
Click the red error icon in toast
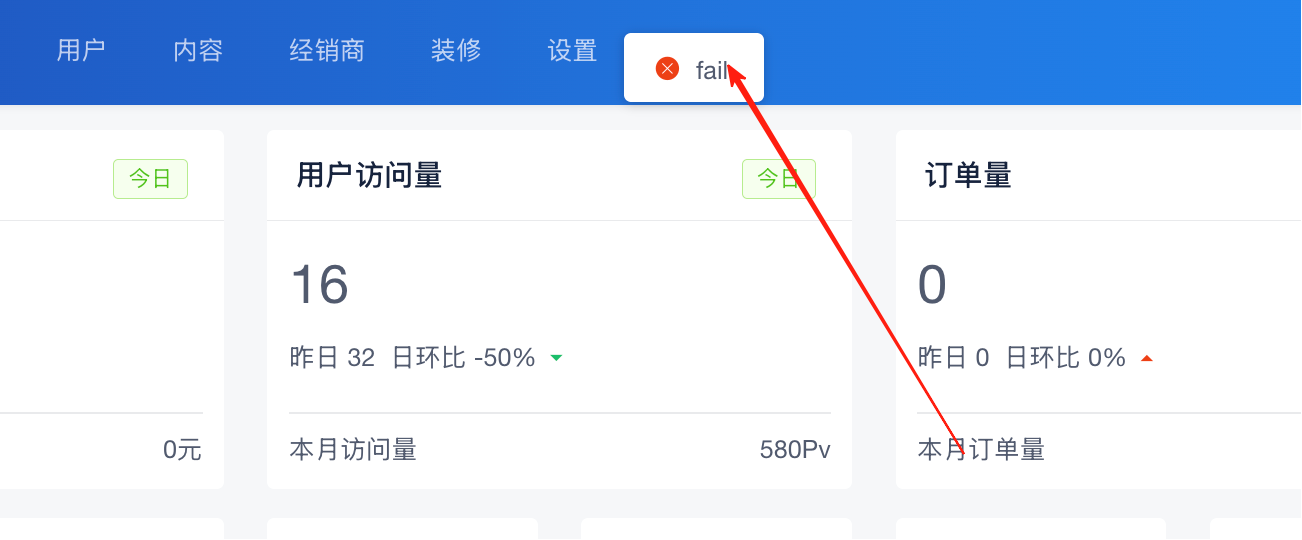(x=667, y=68)
